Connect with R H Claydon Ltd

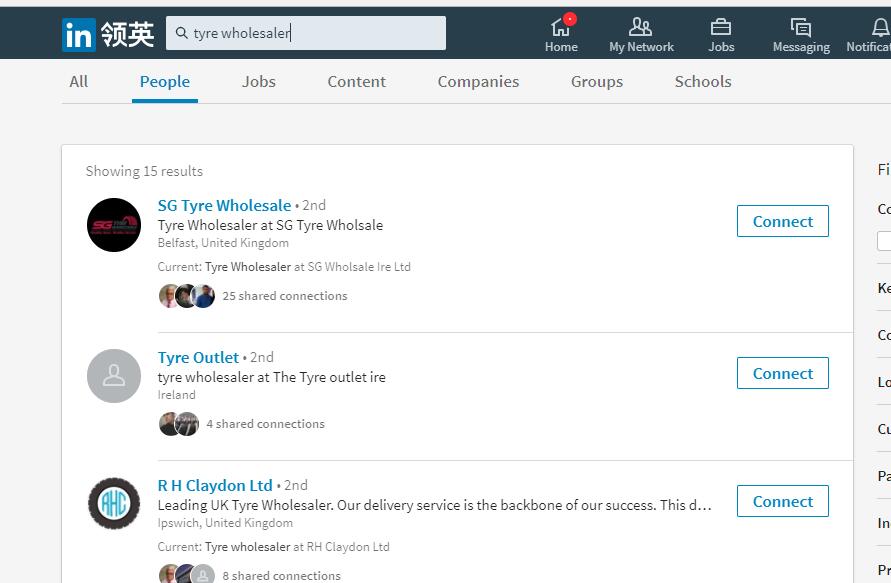(x=782, y=501)
